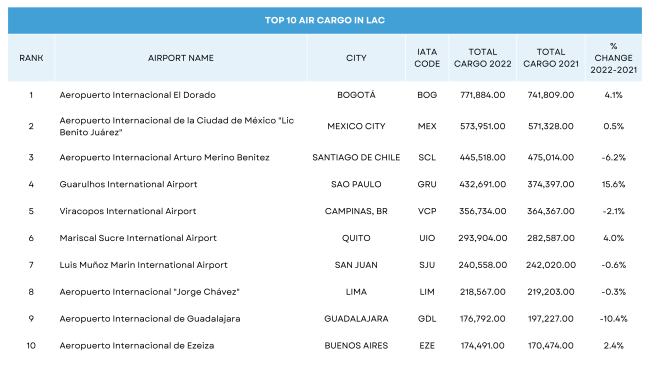Select Luis Muñoz Marin International Airport row
This screenshot has height=366, width=650.
[x=325, y=265]
